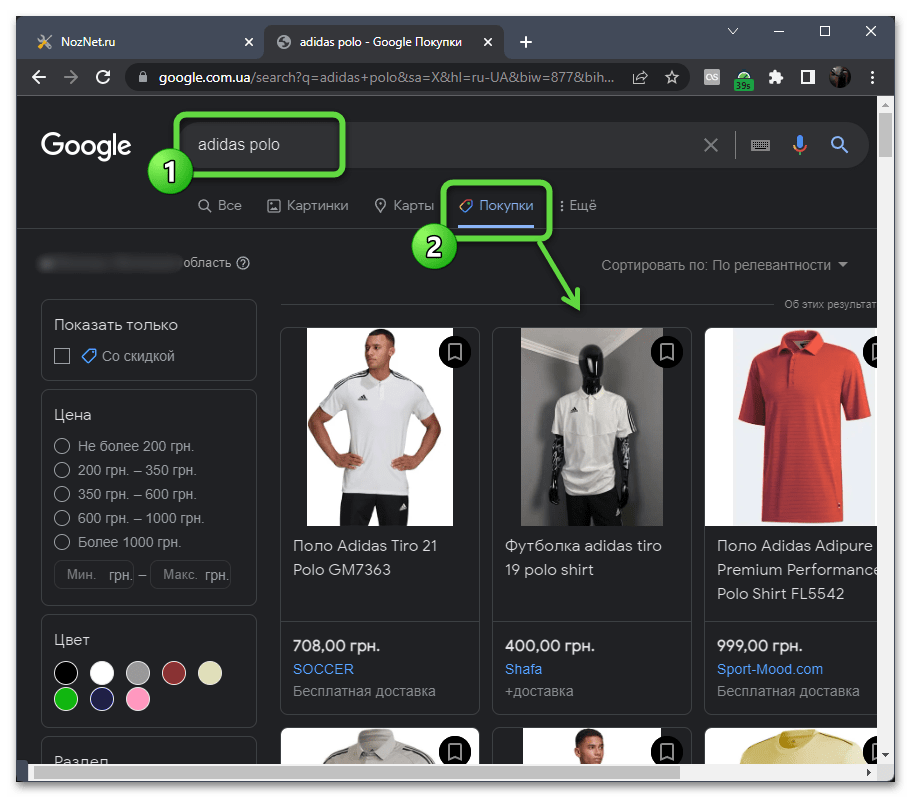Open the Сортировать по dropdown

click(725, 265)
